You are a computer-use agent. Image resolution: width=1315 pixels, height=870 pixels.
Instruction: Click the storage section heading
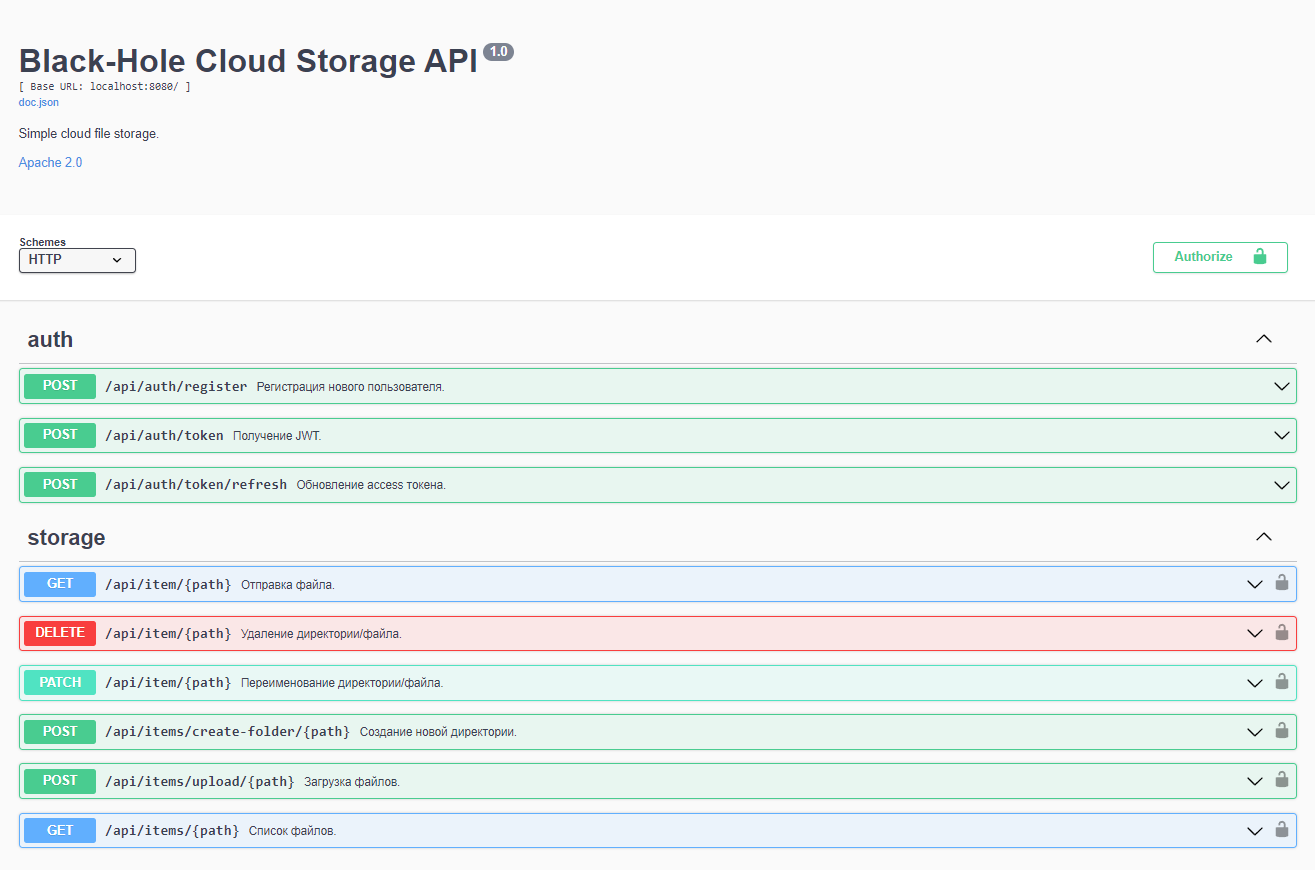pos(66,537)
